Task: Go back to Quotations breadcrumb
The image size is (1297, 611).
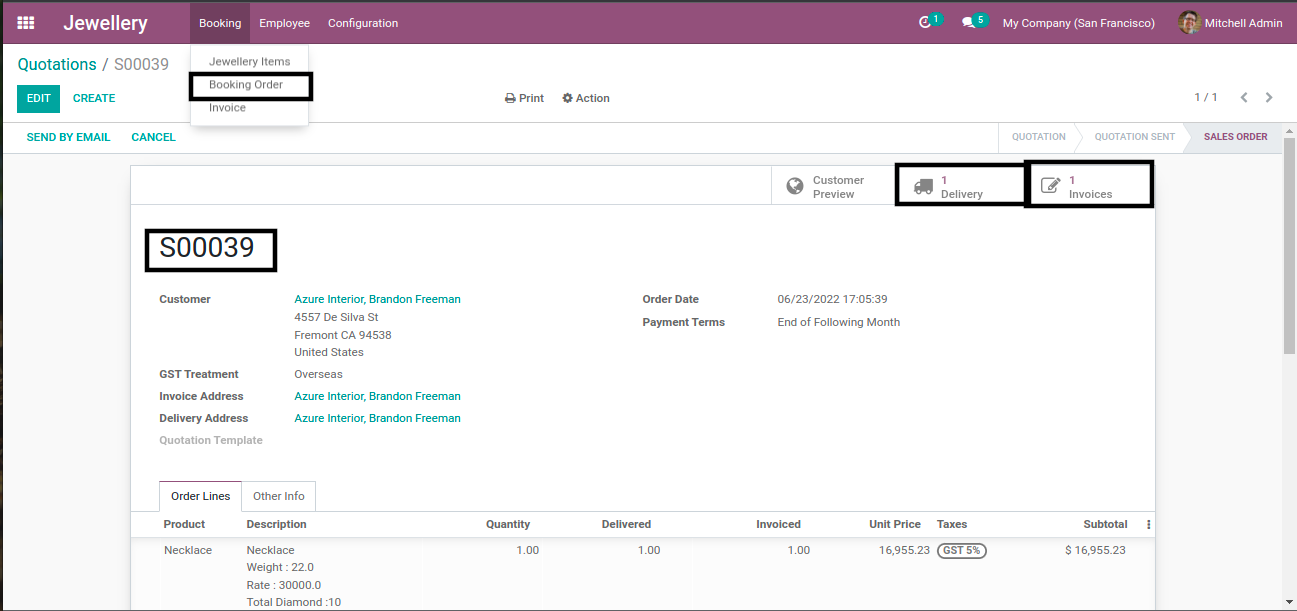Action: (x=57, y=64)
